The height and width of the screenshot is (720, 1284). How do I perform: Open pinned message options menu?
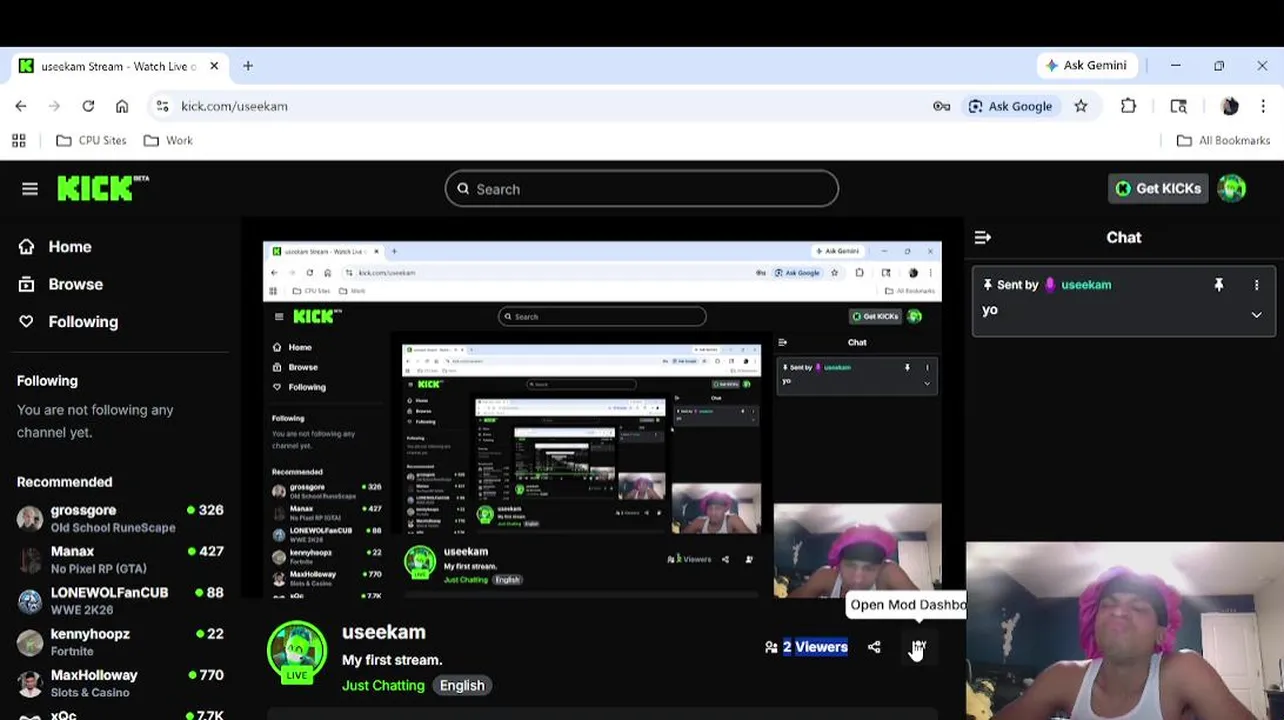coord(1257,285)
